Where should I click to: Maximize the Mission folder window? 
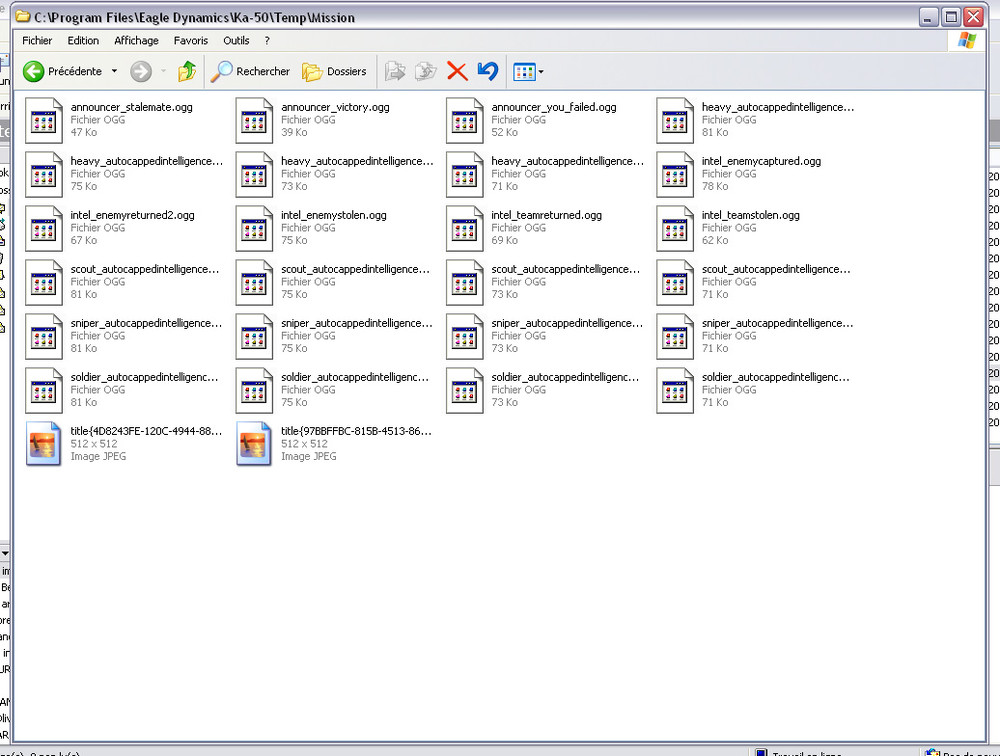(951, 17)
